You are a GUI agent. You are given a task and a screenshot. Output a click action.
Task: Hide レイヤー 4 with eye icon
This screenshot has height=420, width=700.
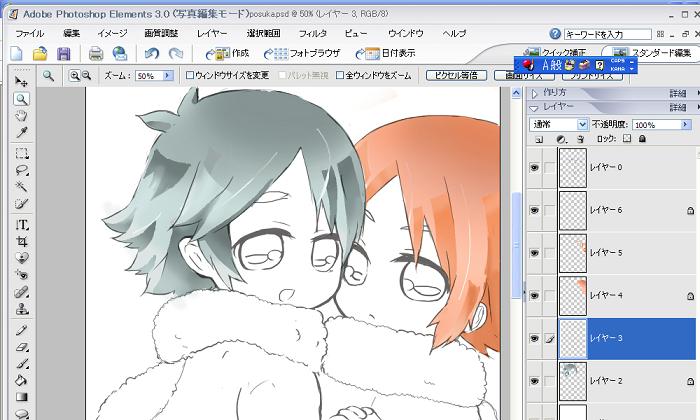[x=534, y=295]
